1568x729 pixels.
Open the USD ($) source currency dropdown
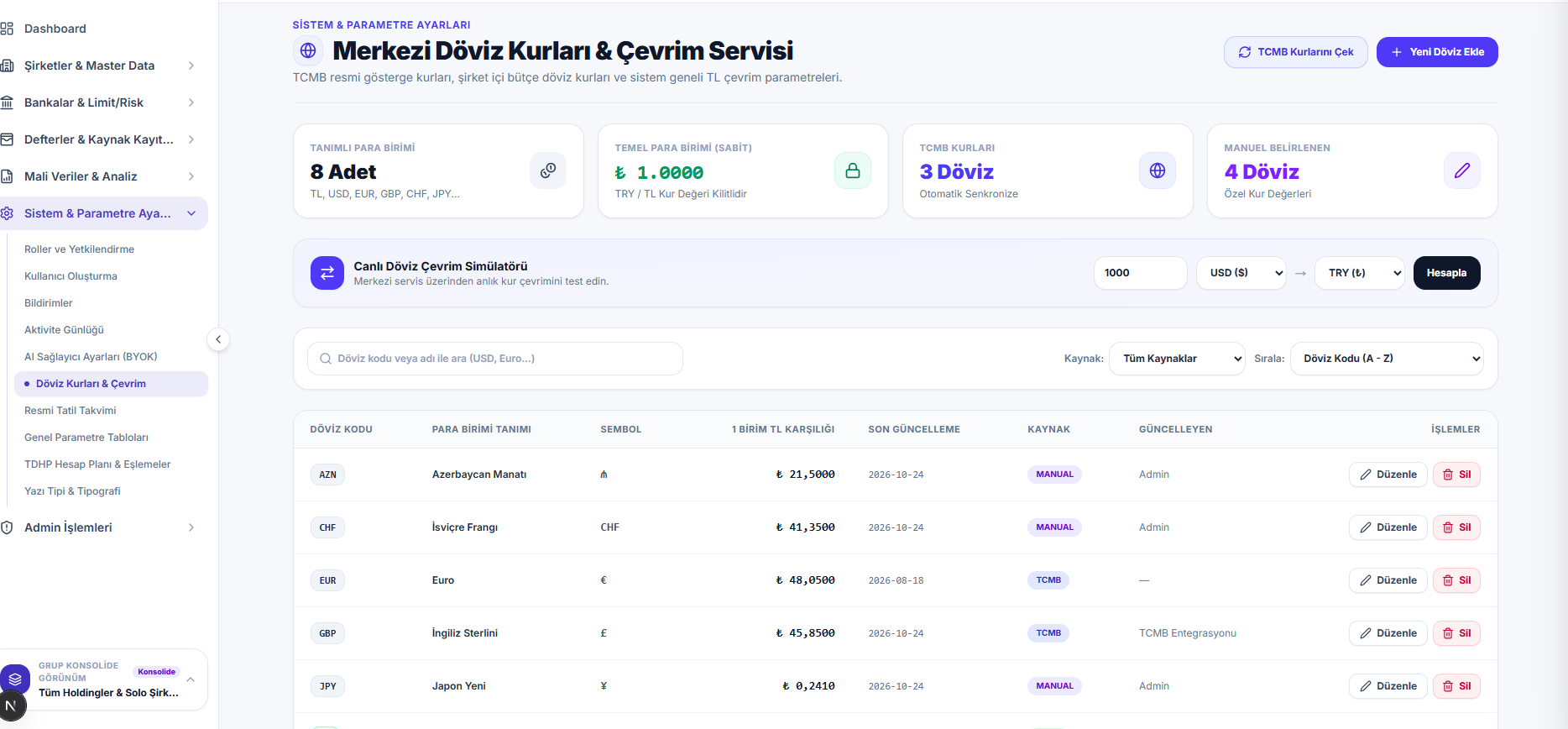1241,273
